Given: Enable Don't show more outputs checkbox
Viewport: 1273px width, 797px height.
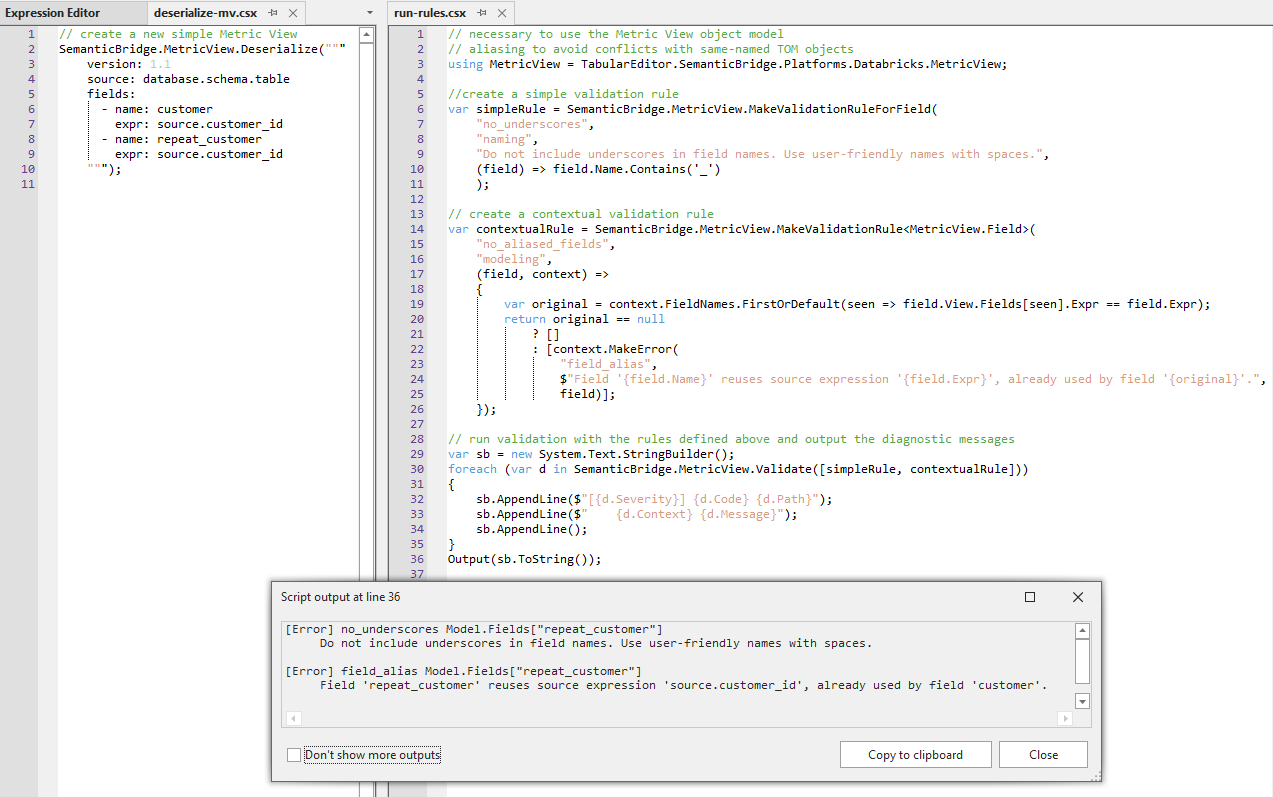Looking at the screenshot, I should (293, 755).
